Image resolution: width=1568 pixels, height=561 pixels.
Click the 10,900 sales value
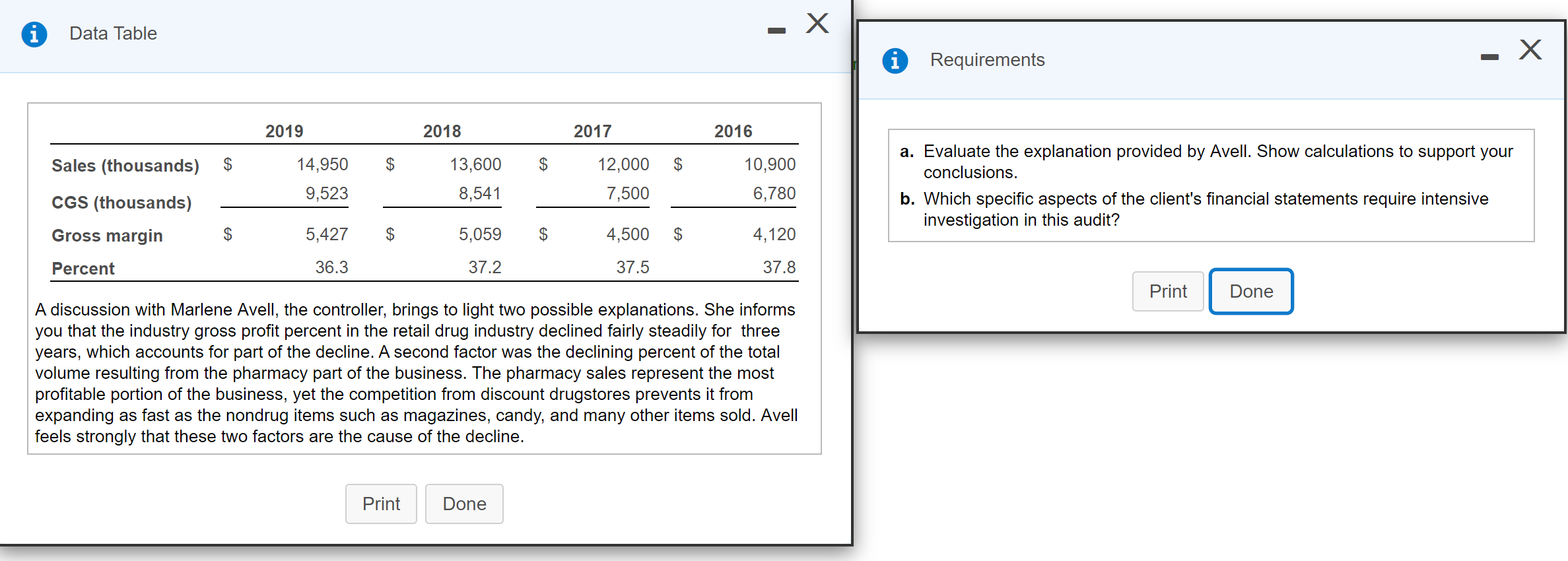click(x=770, y=164)
